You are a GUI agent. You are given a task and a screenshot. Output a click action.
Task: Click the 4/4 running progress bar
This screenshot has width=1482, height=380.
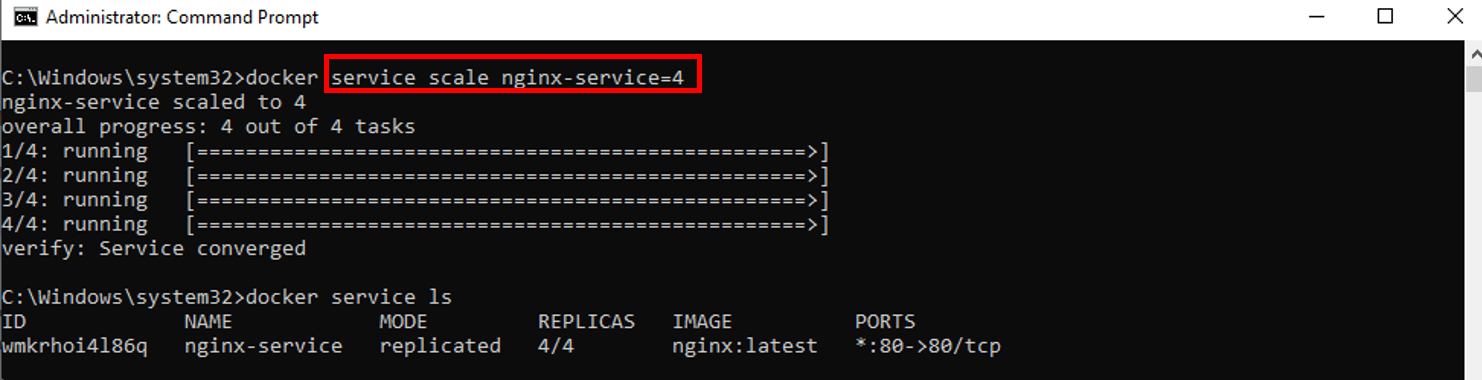508,224
